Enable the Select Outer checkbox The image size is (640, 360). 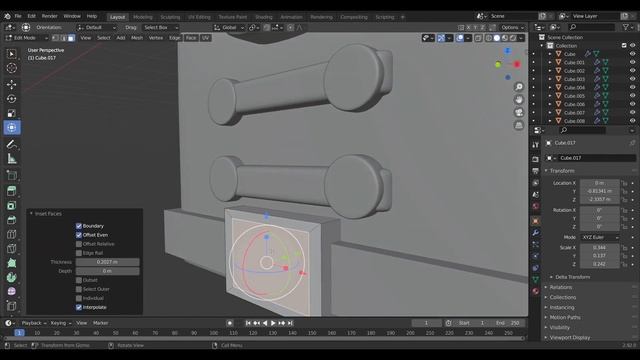click(79, 289)
